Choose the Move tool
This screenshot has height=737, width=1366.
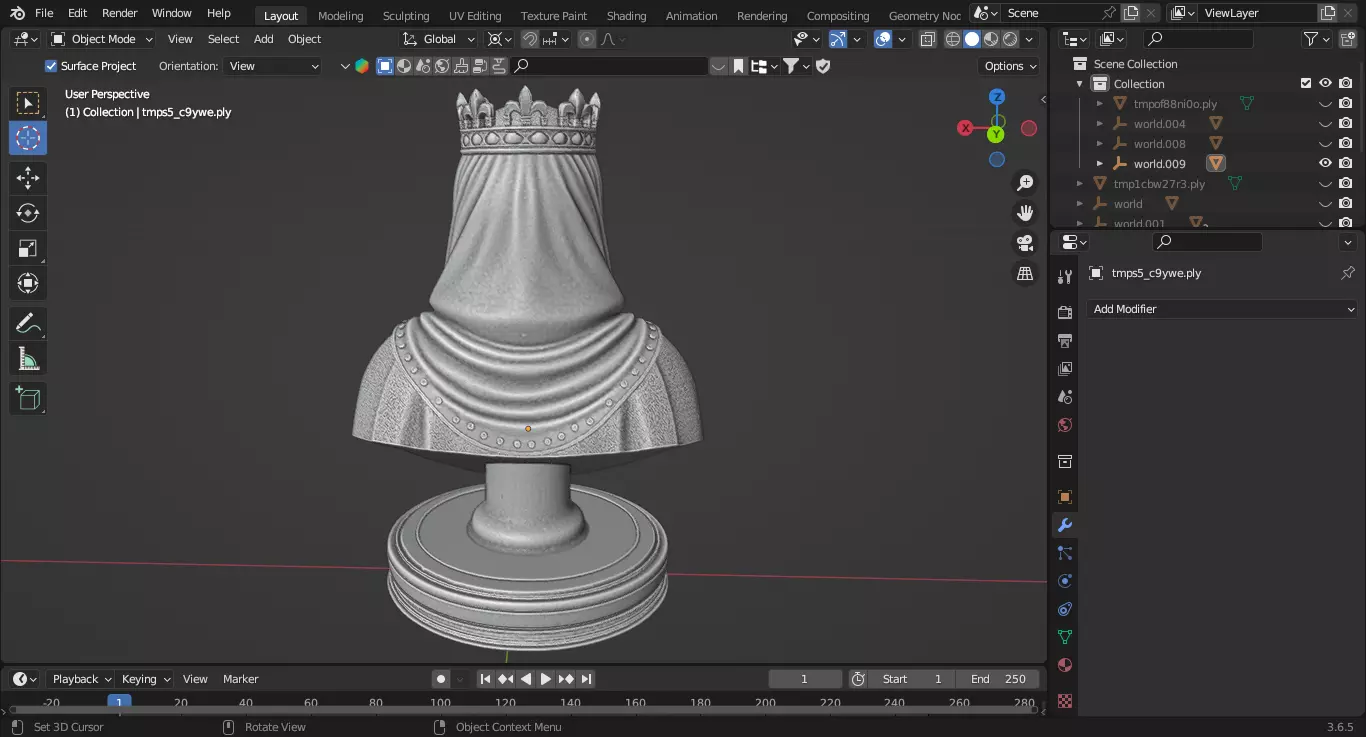tap(28, 178)
